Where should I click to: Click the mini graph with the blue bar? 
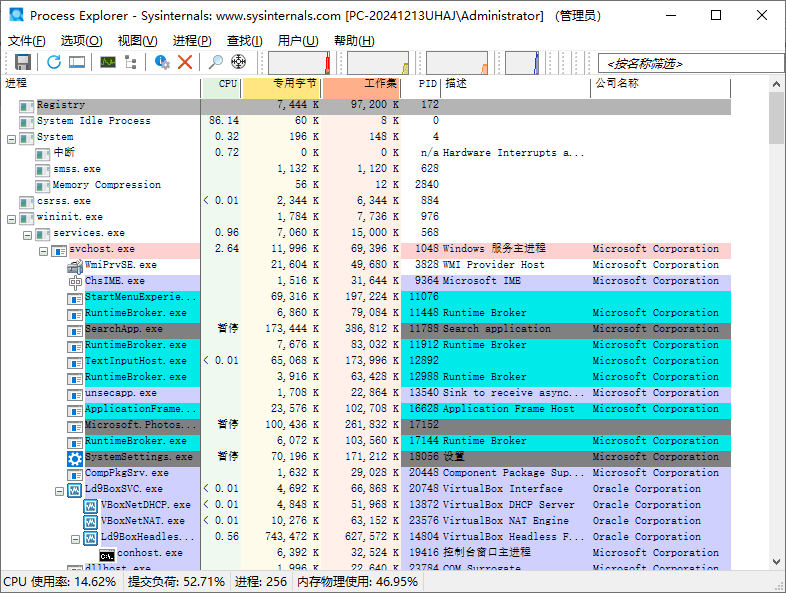(x=522, y=63)
